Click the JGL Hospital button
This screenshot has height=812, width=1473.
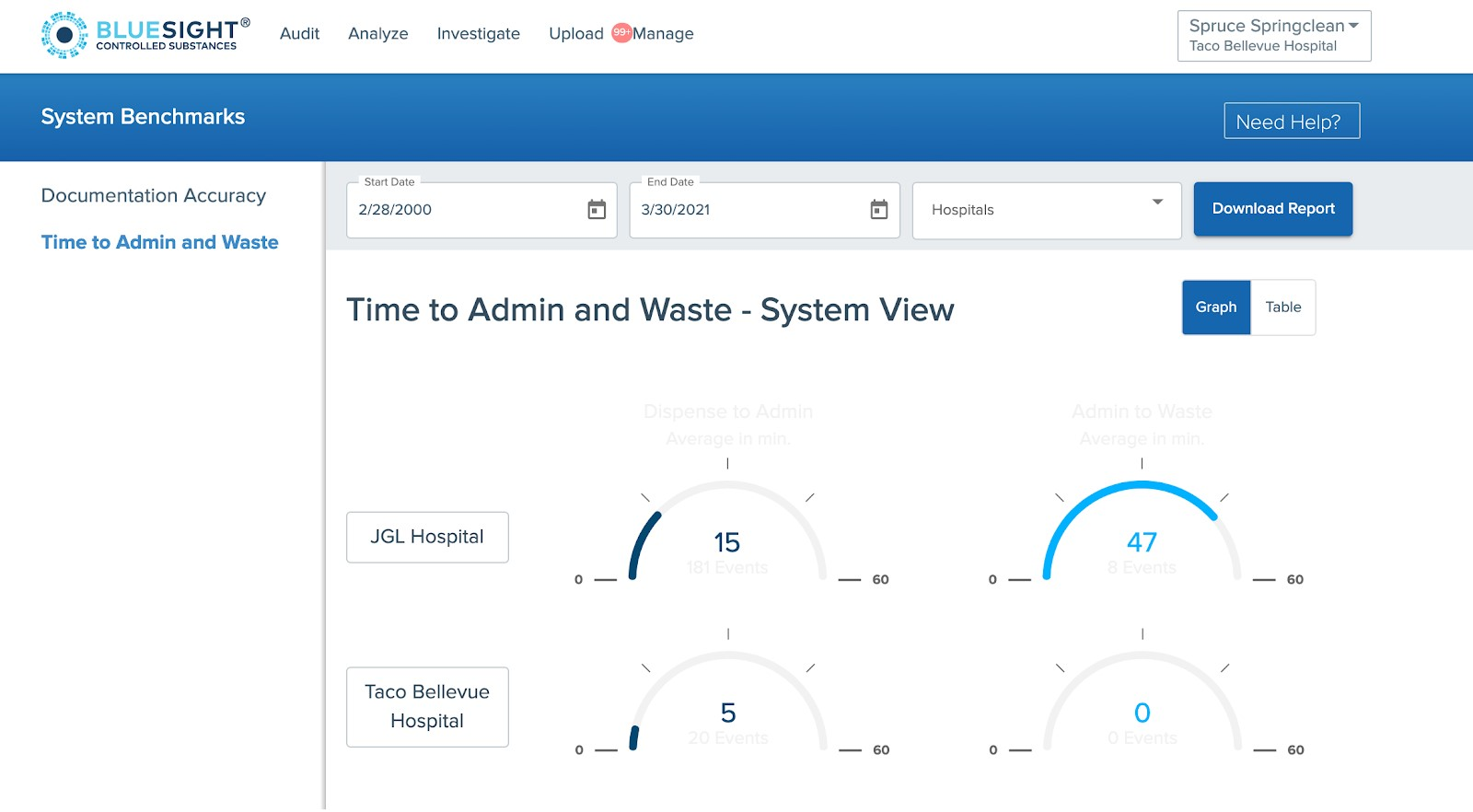click(x=427, y=537)
